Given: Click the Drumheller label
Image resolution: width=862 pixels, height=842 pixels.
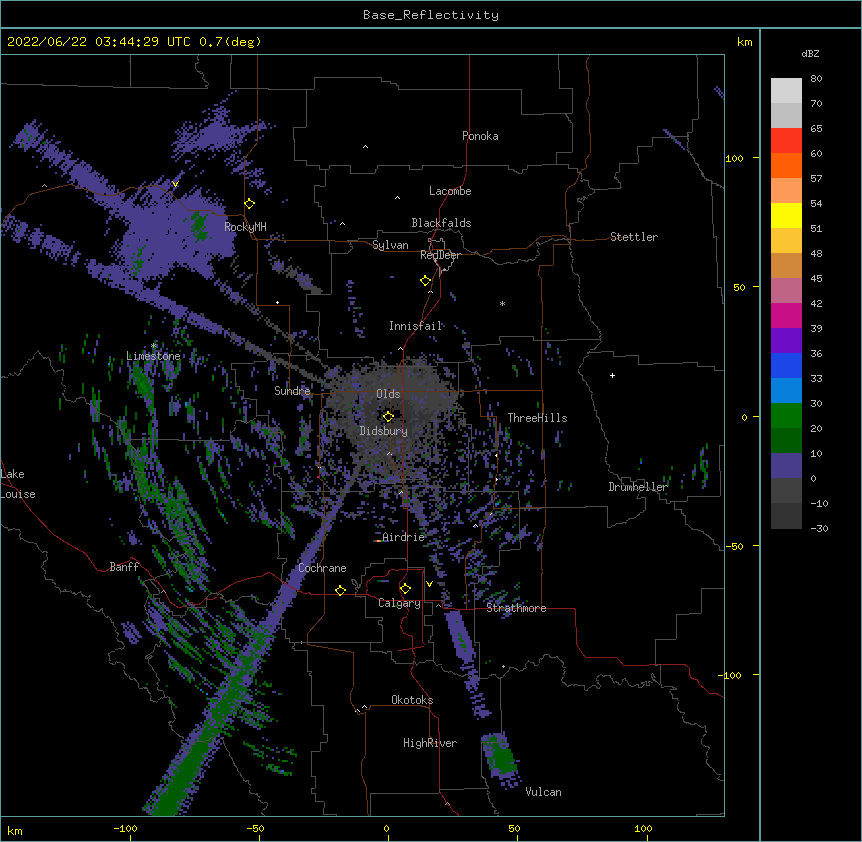Looking at the screenshot, I should [638, 487].
